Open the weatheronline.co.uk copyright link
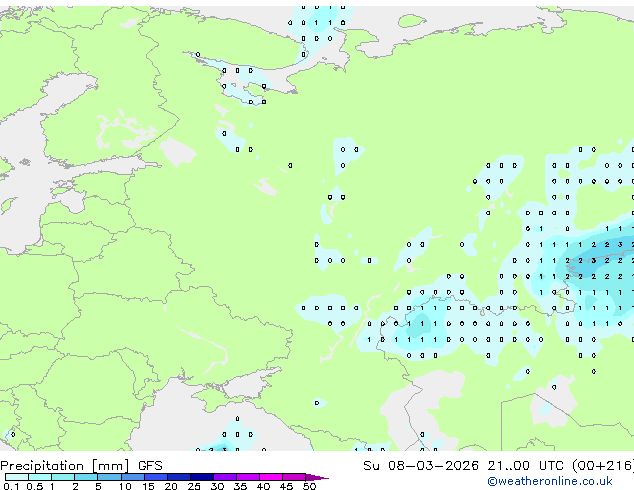634x490 pixels. (x=550, y=481)
